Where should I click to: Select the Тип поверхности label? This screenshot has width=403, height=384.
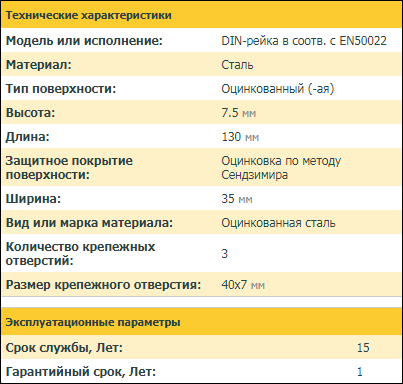pyautogui.click(x=61, y=89)
